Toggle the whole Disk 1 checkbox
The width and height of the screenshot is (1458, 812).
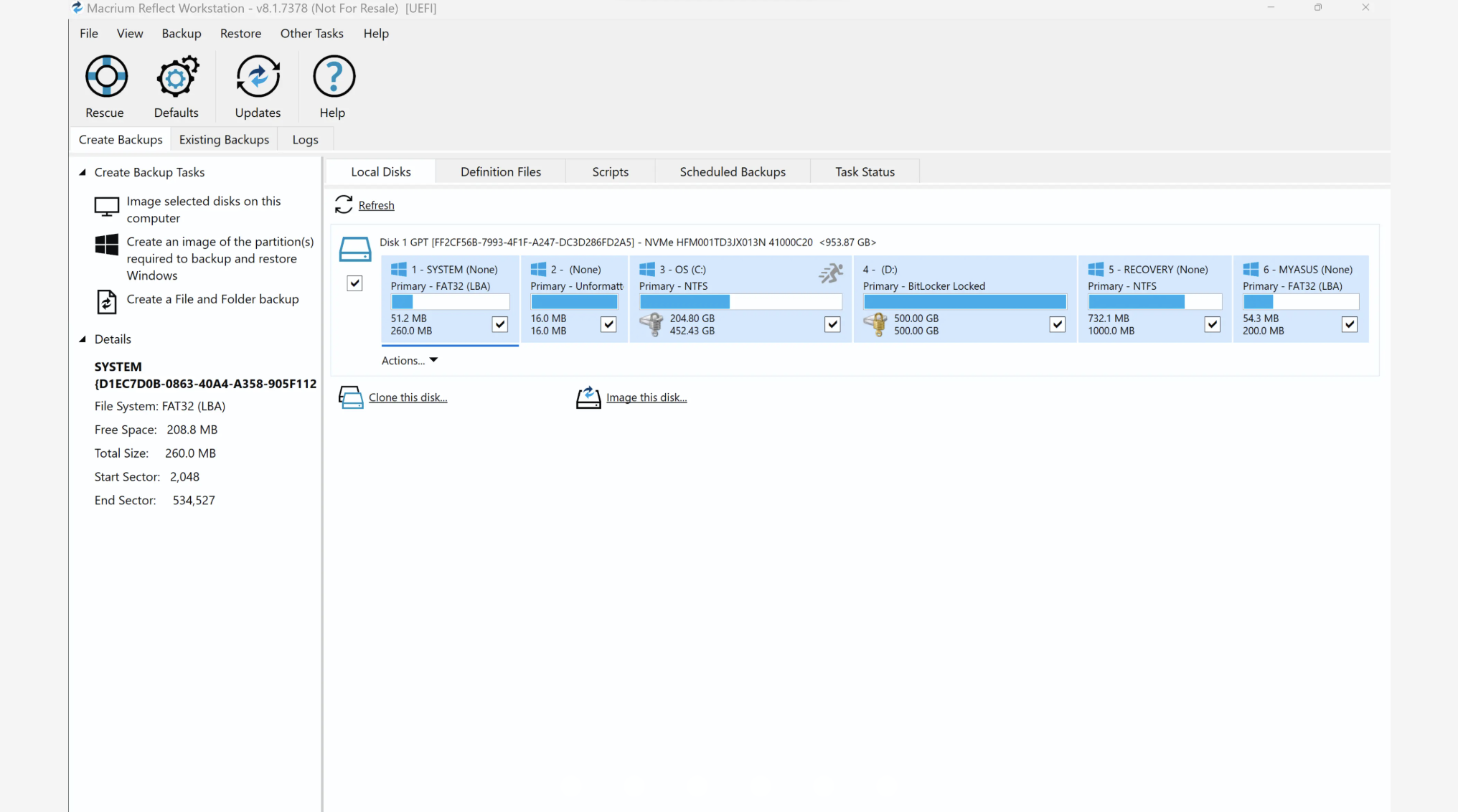354,283
